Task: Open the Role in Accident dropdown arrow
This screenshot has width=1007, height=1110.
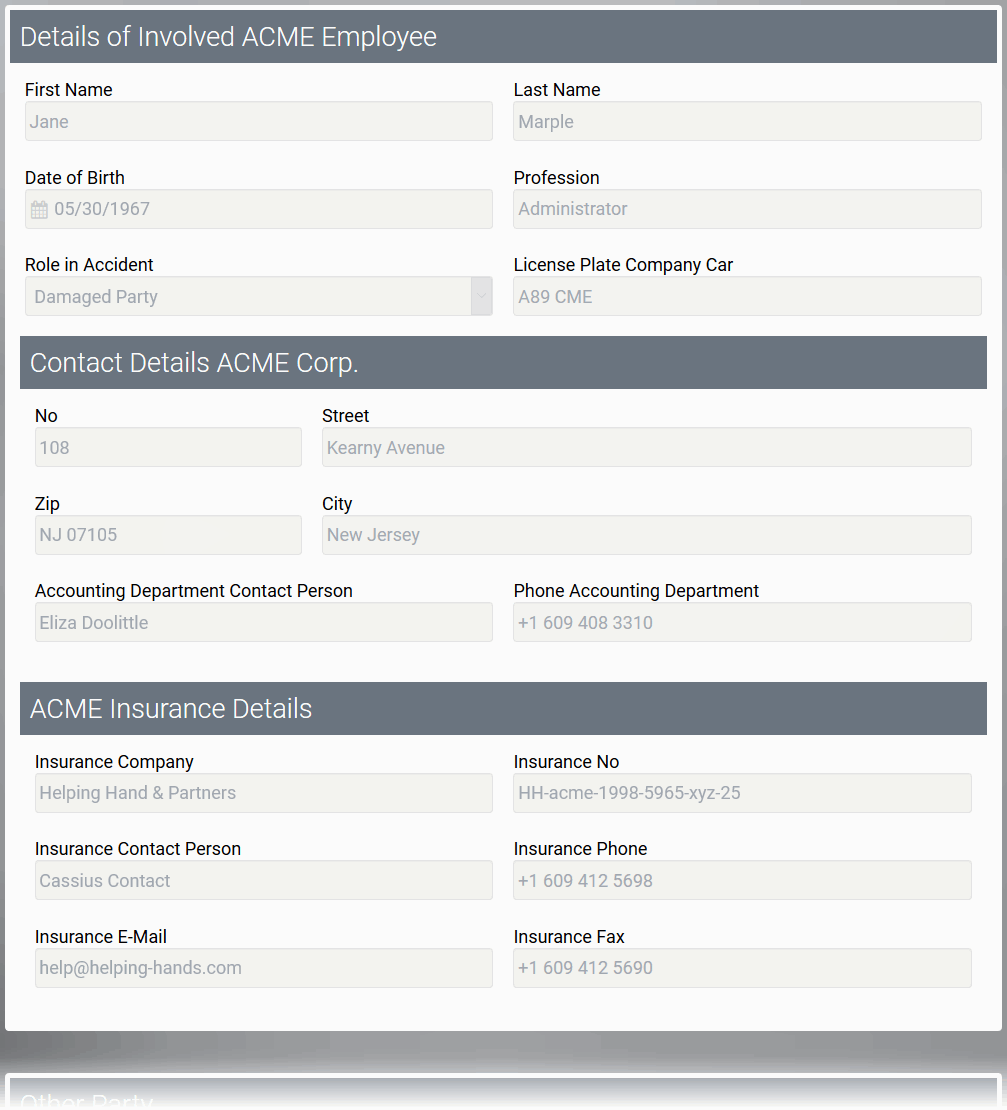Action: 481,296
